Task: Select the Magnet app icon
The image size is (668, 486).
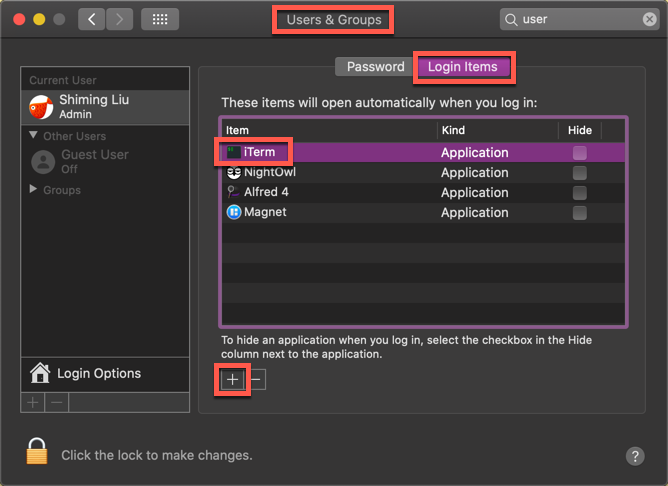Action: [x=234, y=212]
